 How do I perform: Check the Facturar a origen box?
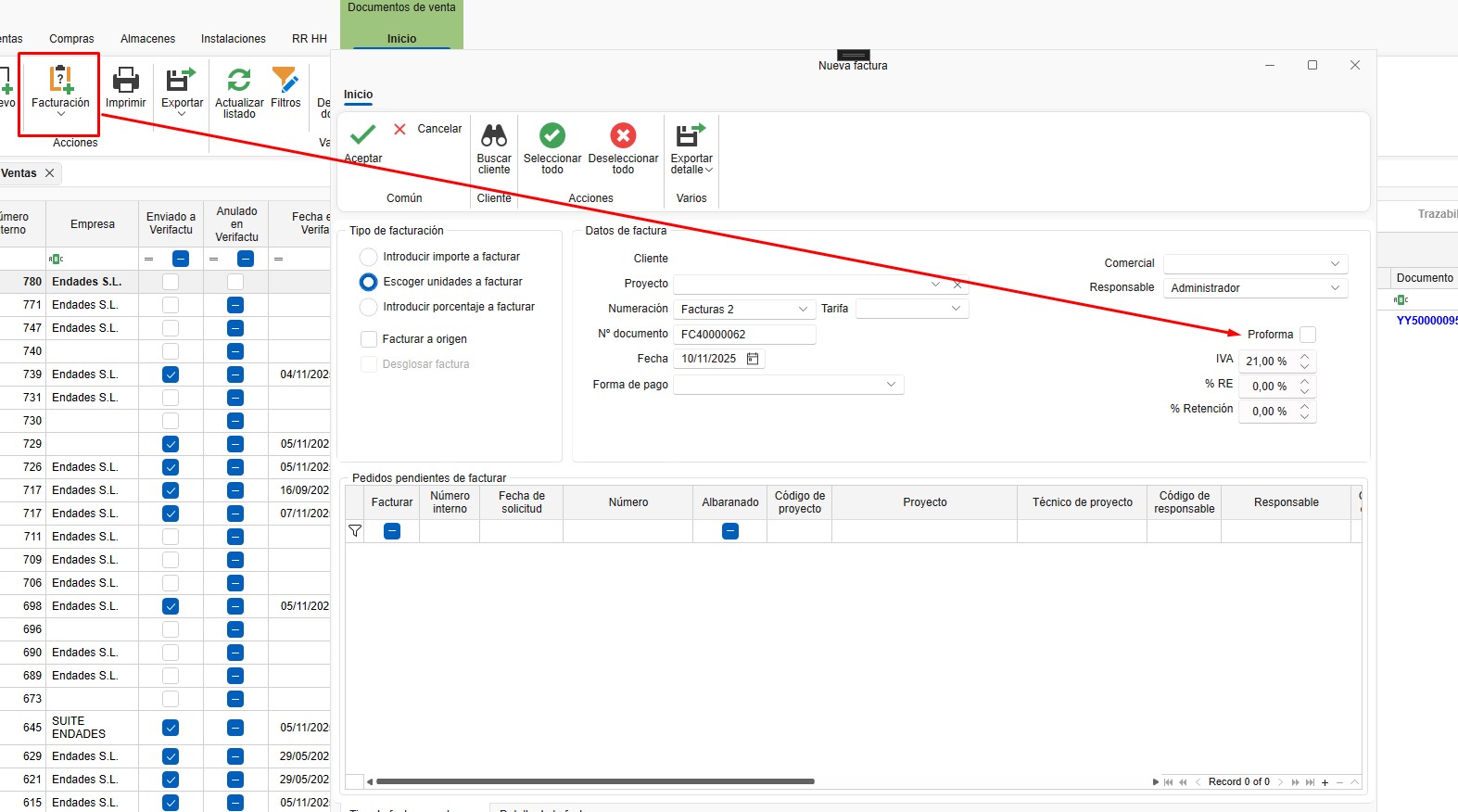(x=369, y=339)
